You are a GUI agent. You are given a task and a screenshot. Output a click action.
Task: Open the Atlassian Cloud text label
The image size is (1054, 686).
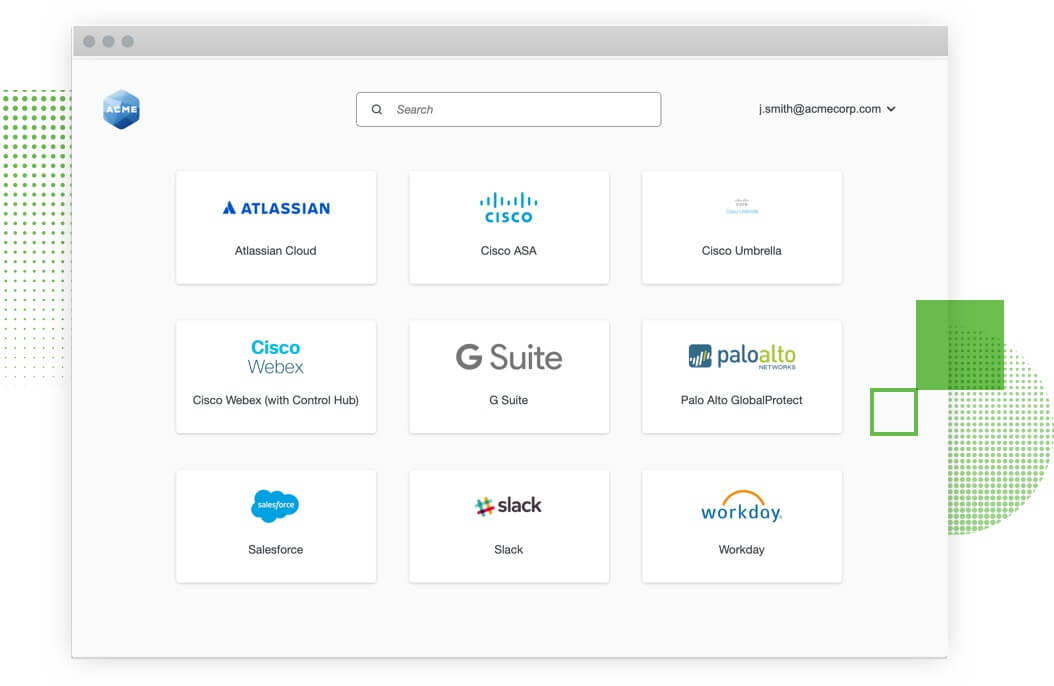pos(275,251)
